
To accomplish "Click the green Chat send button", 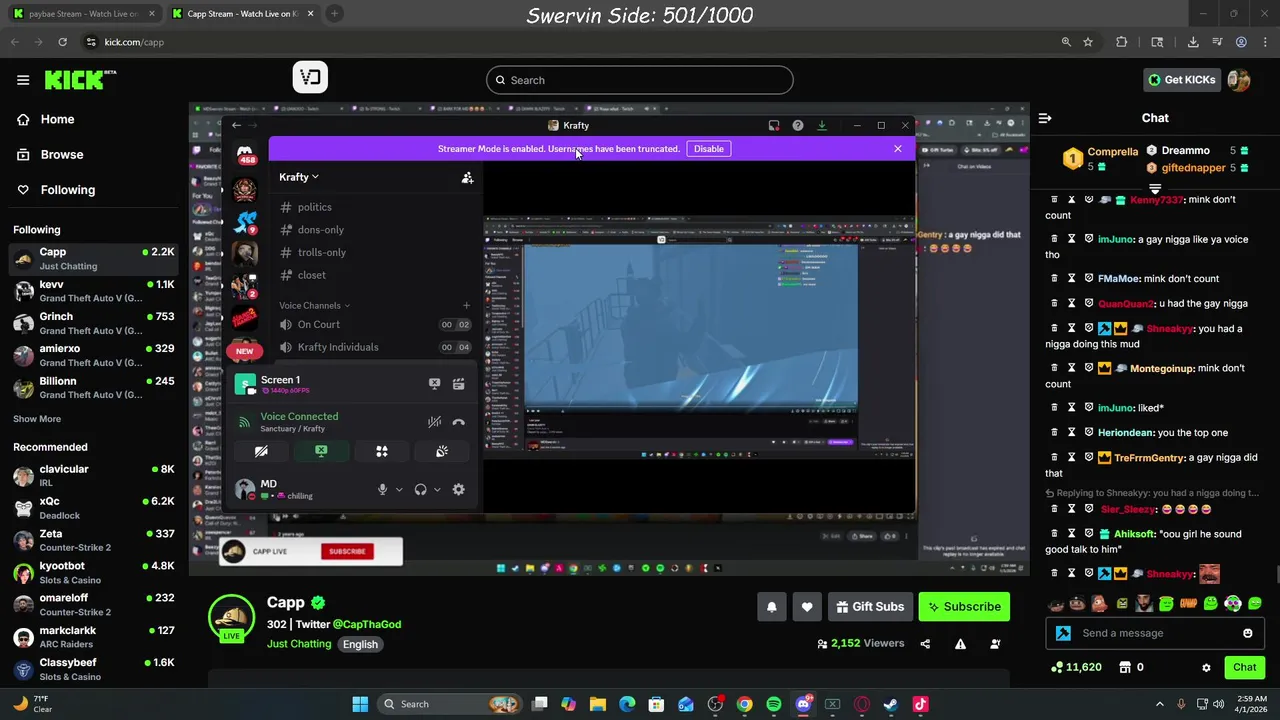I will pos(1244,667).
